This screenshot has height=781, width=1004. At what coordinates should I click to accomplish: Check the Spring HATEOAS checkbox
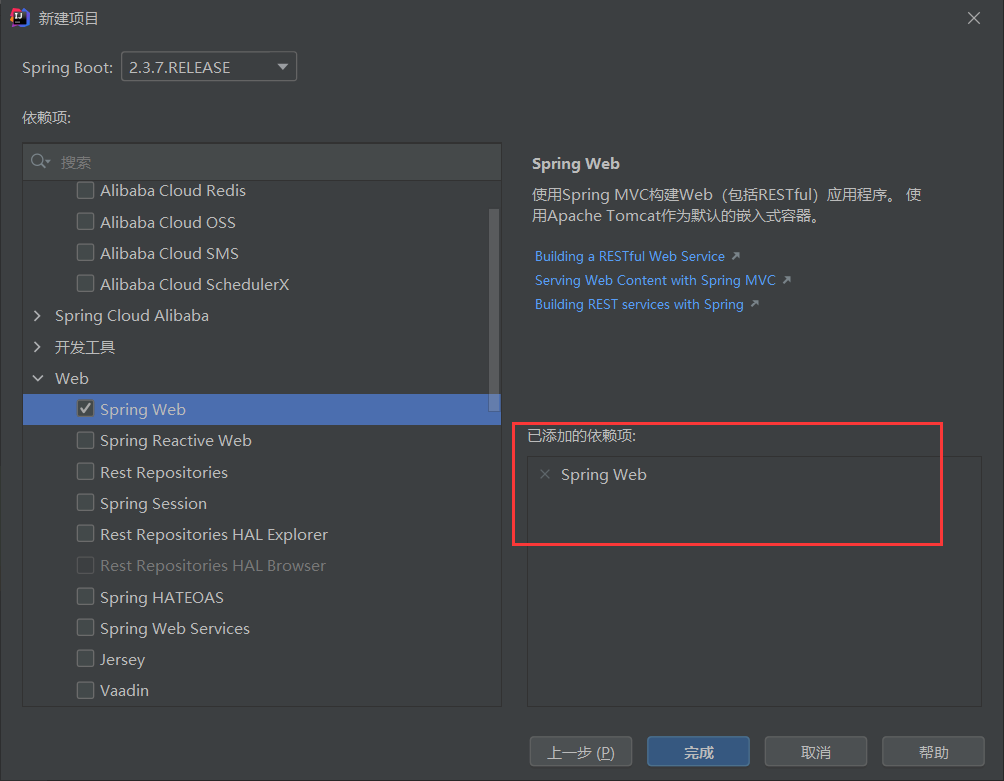tap(85, 597)
